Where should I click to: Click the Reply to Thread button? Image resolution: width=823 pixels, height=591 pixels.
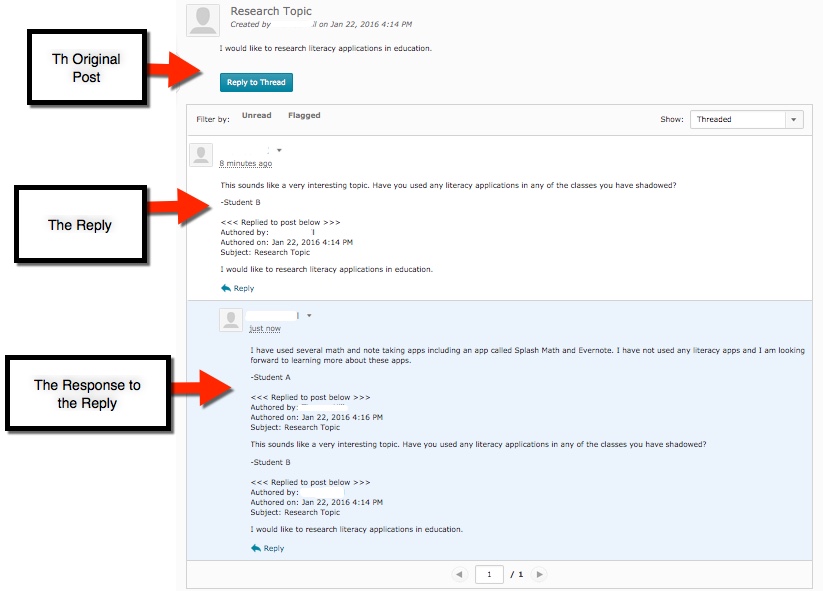[256, 82]
